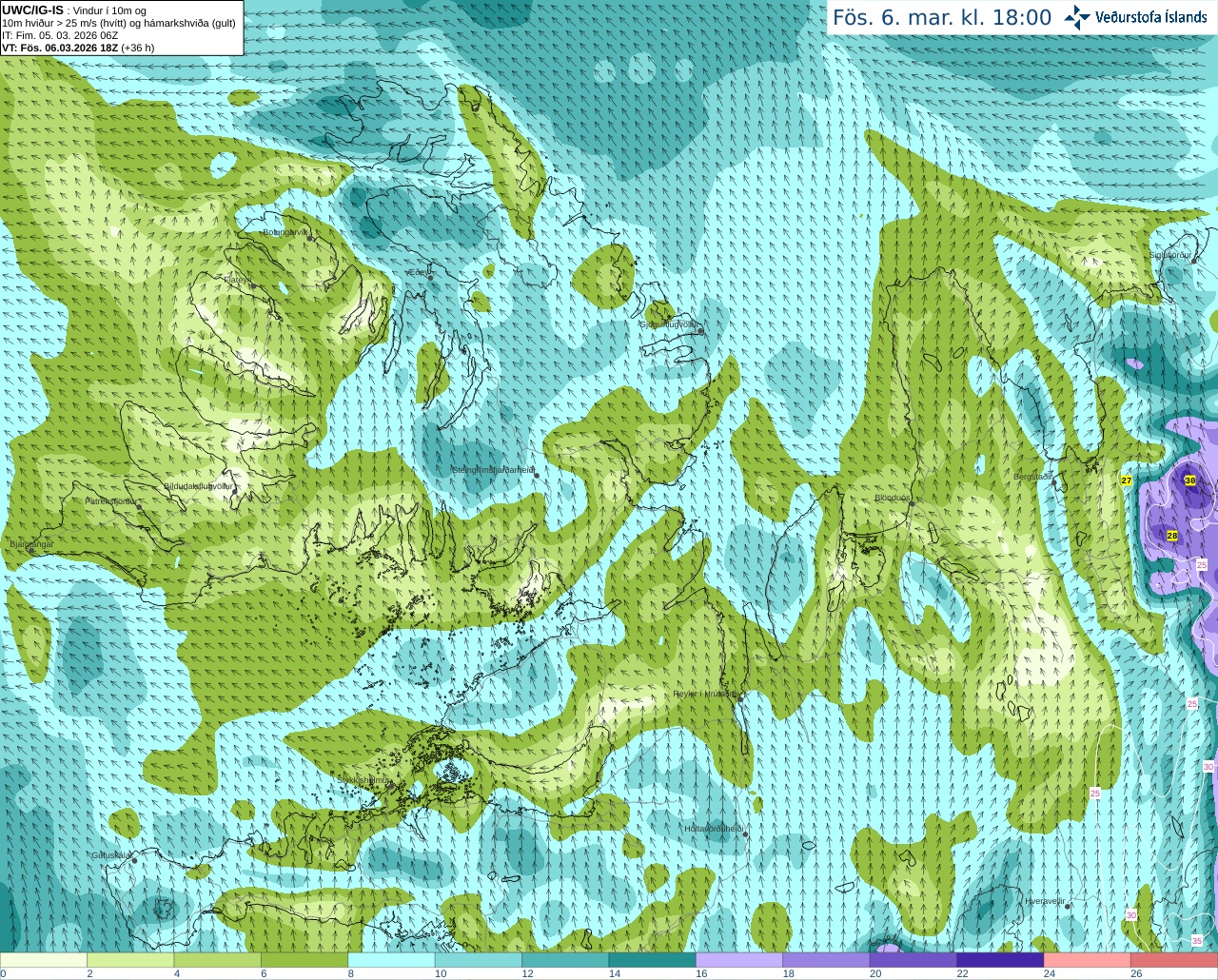Click the 12–14 m/s teal legend swatch
The image size is (1218, 980).
pyautogui.click(x=565, y=960)
